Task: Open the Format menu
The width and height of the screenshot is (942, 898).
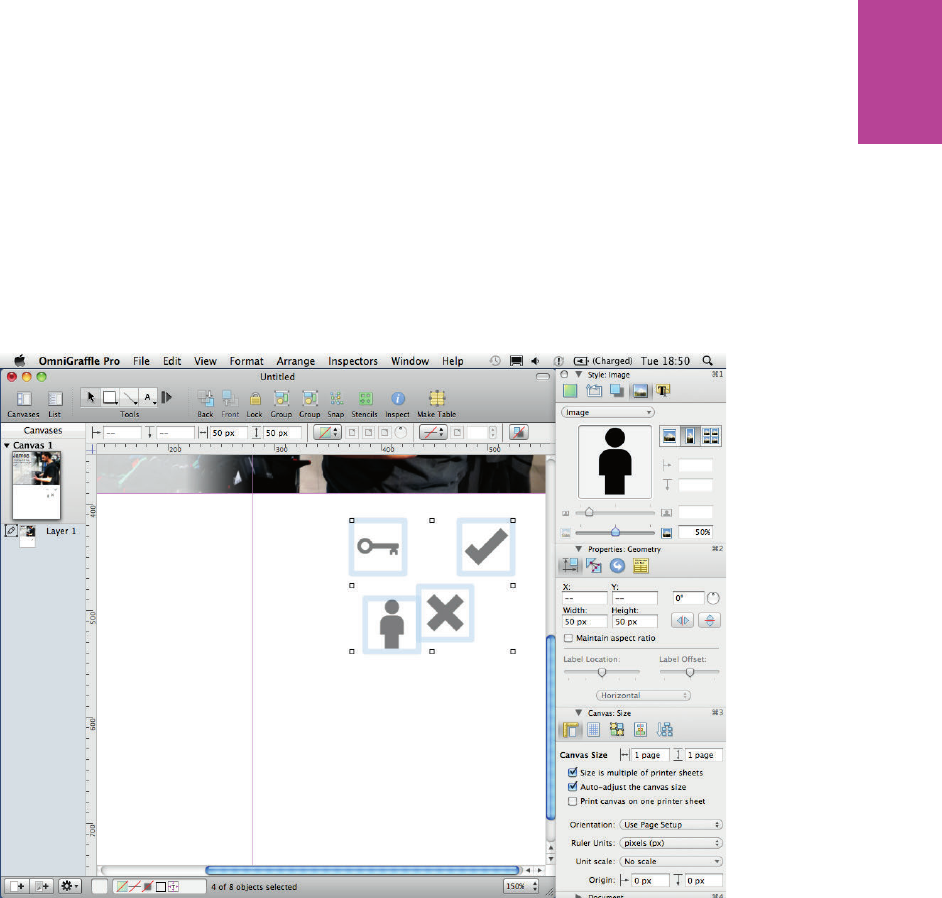Action: coord(246,361)
